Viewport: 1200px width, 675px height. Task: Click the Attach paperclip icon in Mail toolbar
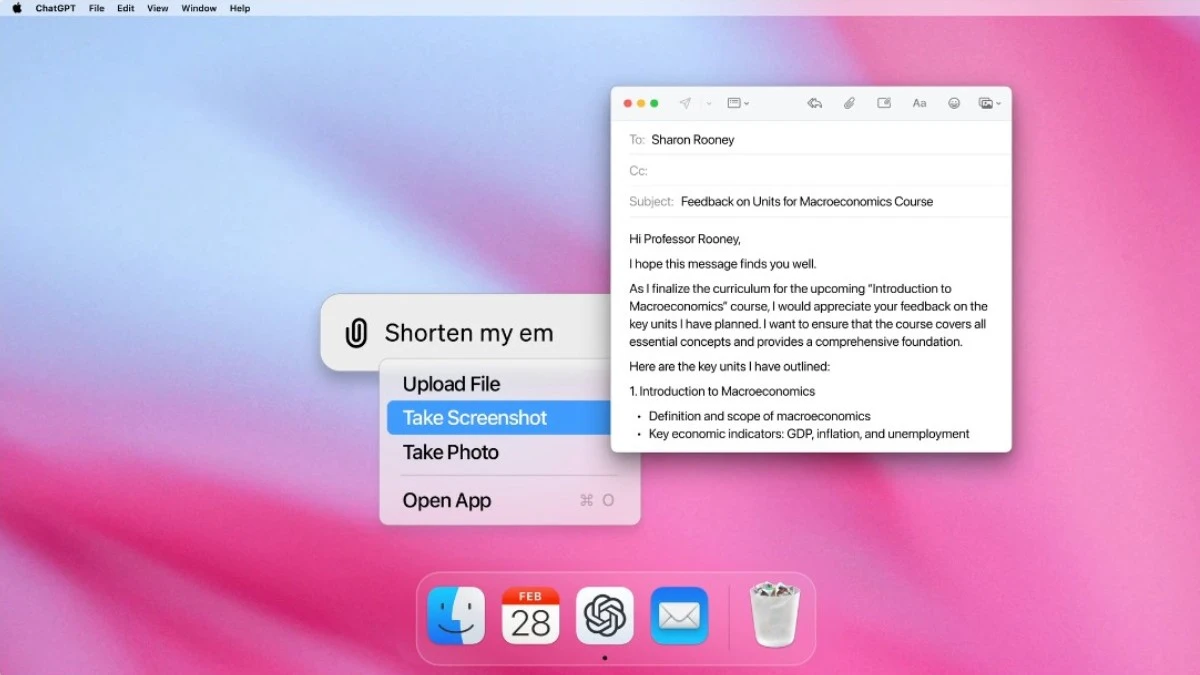[x=850, y=103]
